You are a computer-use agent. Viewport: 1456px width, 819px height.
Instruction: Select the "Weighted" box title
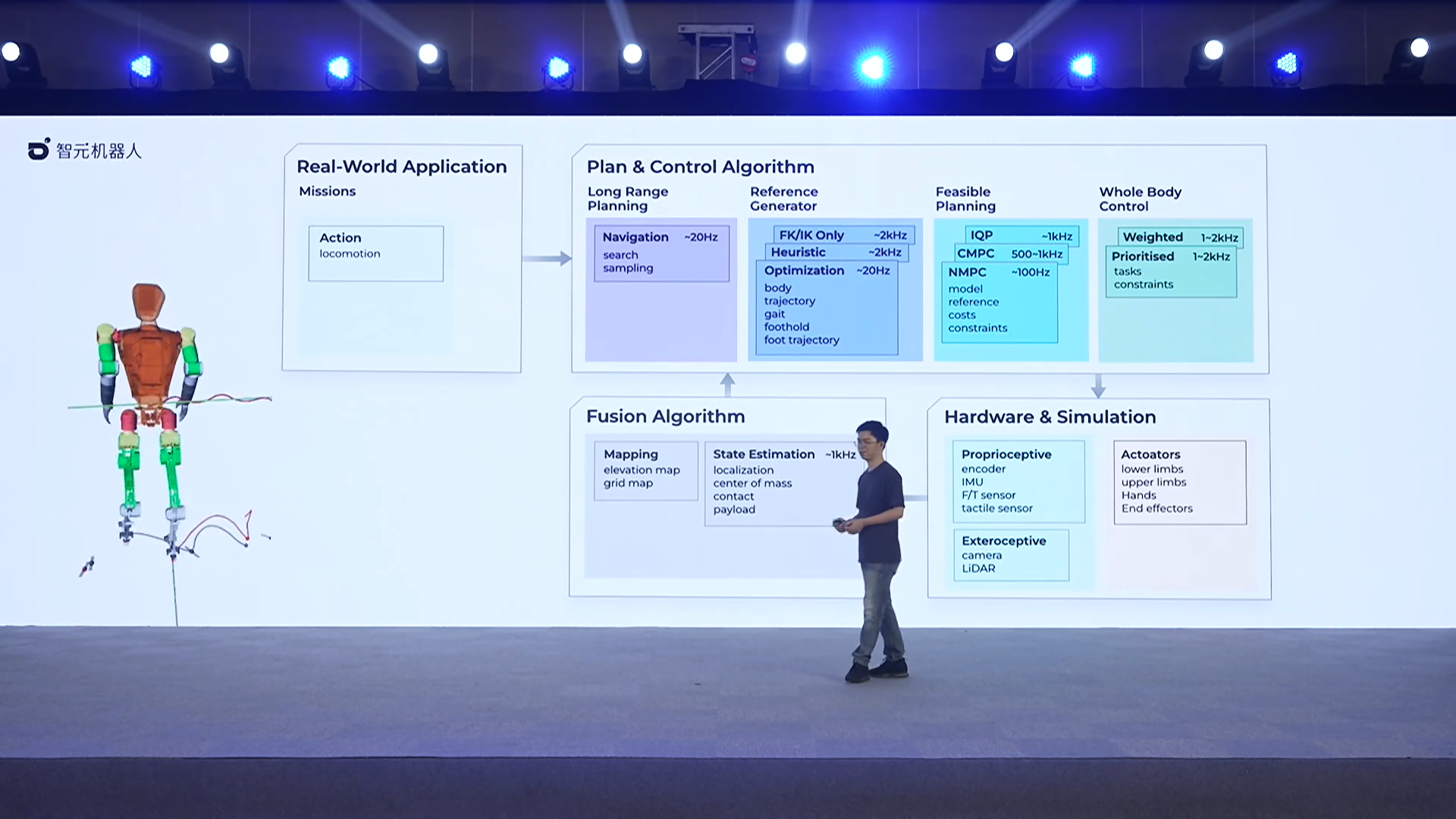[x=1153, y=237]
